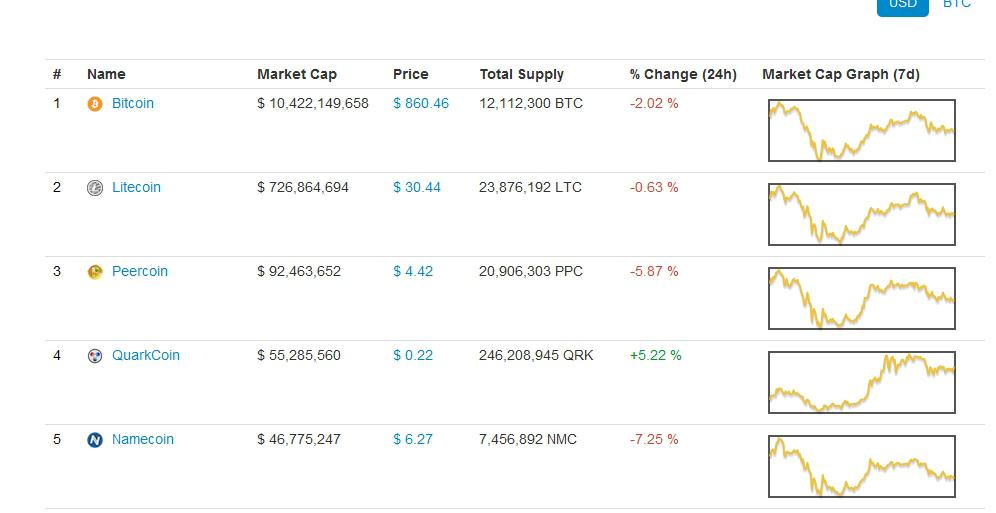996x513 pixels.
Task: Click the Namecoin coin logo icon
Action: click(95, 440)
